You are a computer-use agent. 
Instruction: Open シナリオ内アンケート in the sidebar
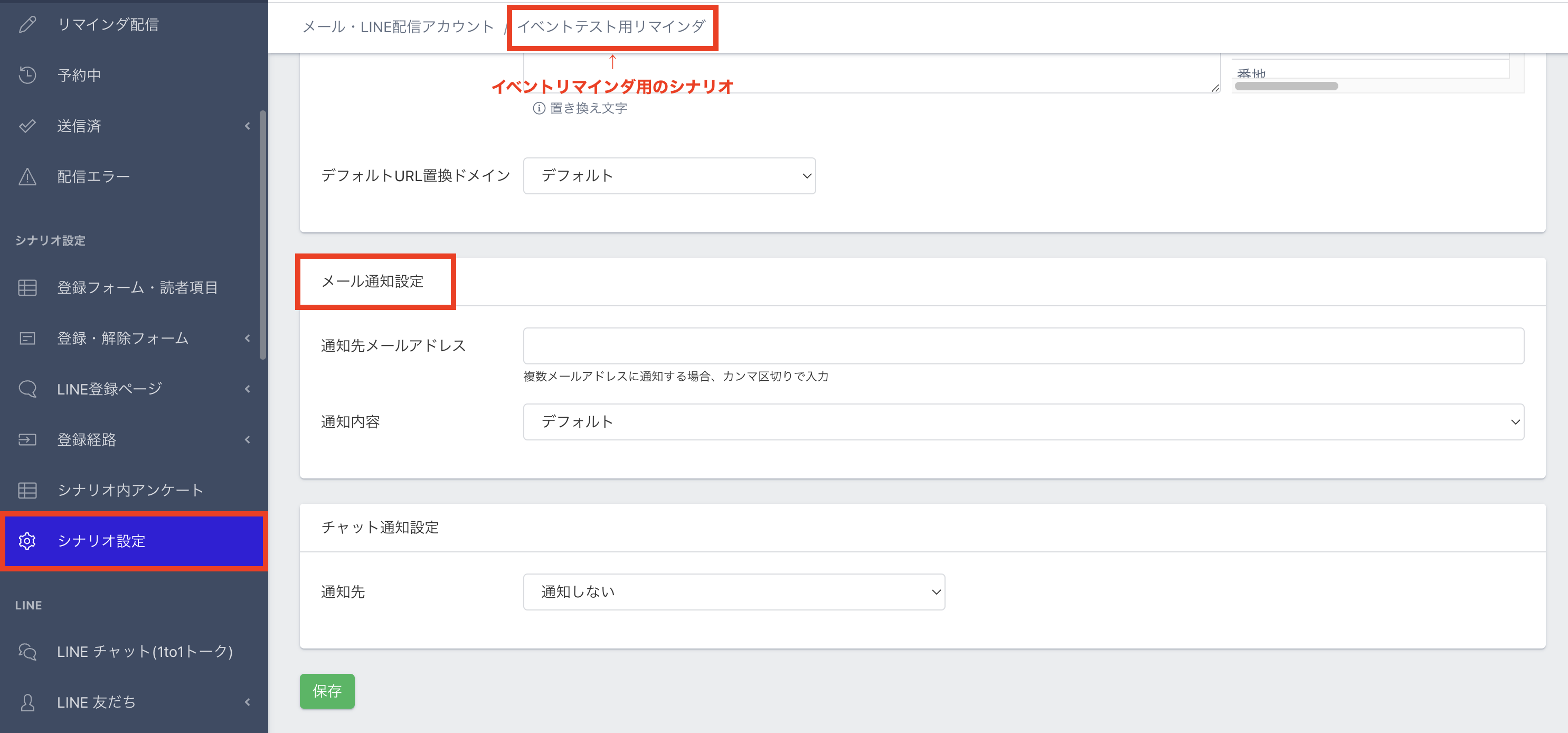(x=130, y=490)
